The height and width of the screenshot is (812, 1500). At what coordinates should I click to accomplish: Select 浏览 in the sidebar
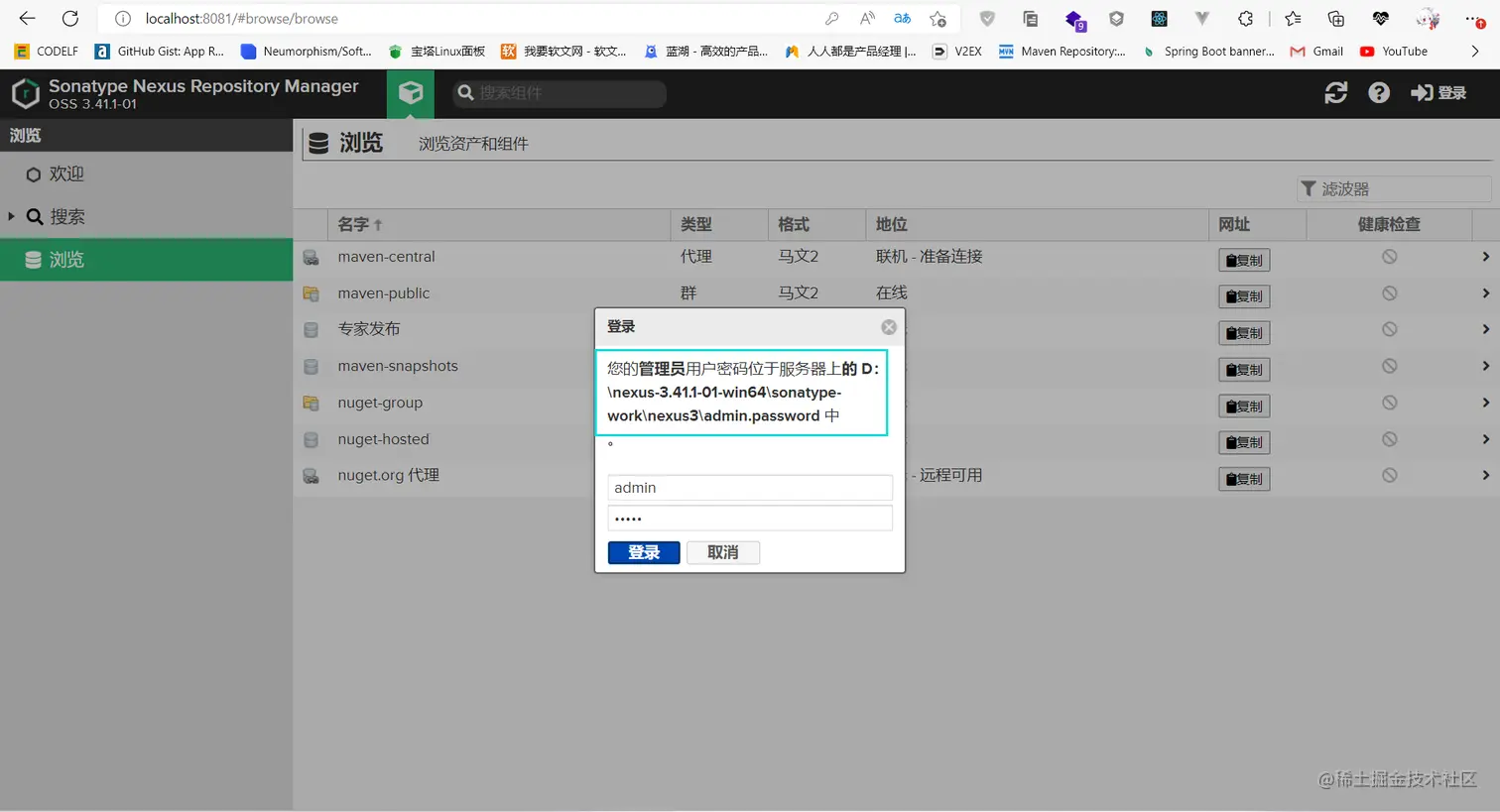(146, 260)
